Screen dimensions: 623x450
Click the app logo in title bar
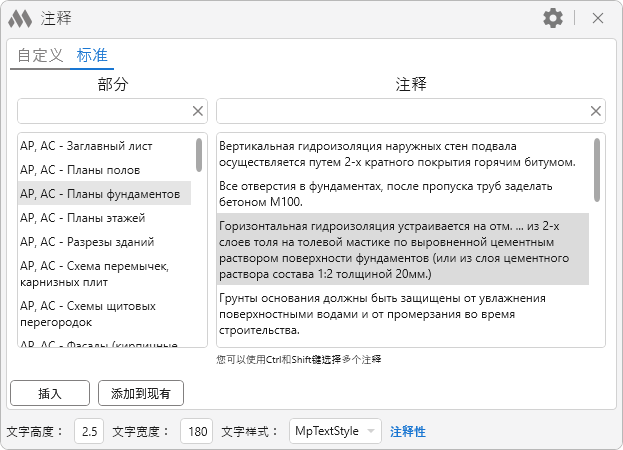(20, 18)
